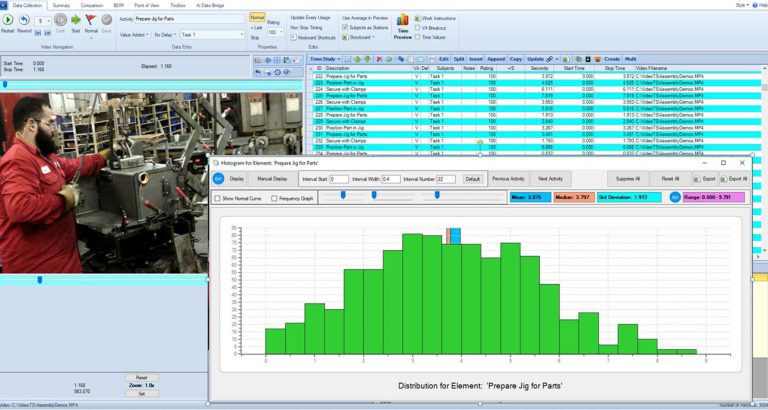
Task: Toggle the Storyboard checkbox
Action: click(345, 37)
